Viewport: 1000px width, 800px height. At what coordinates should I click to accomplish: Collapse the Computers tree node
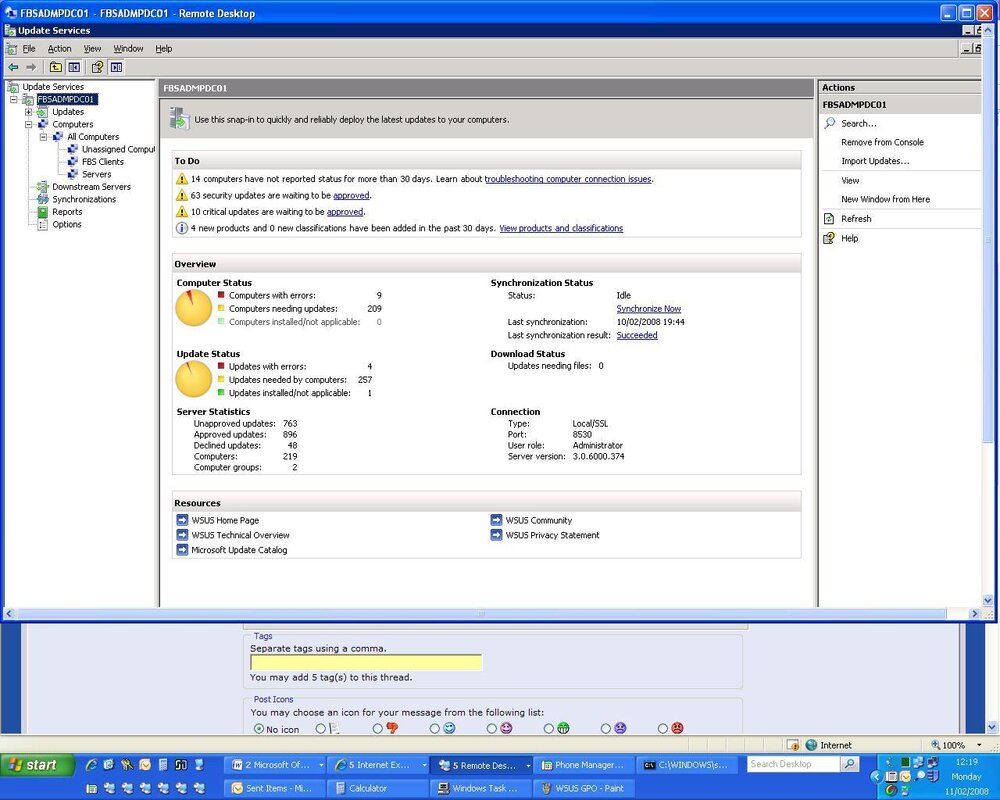click(29, 124)
